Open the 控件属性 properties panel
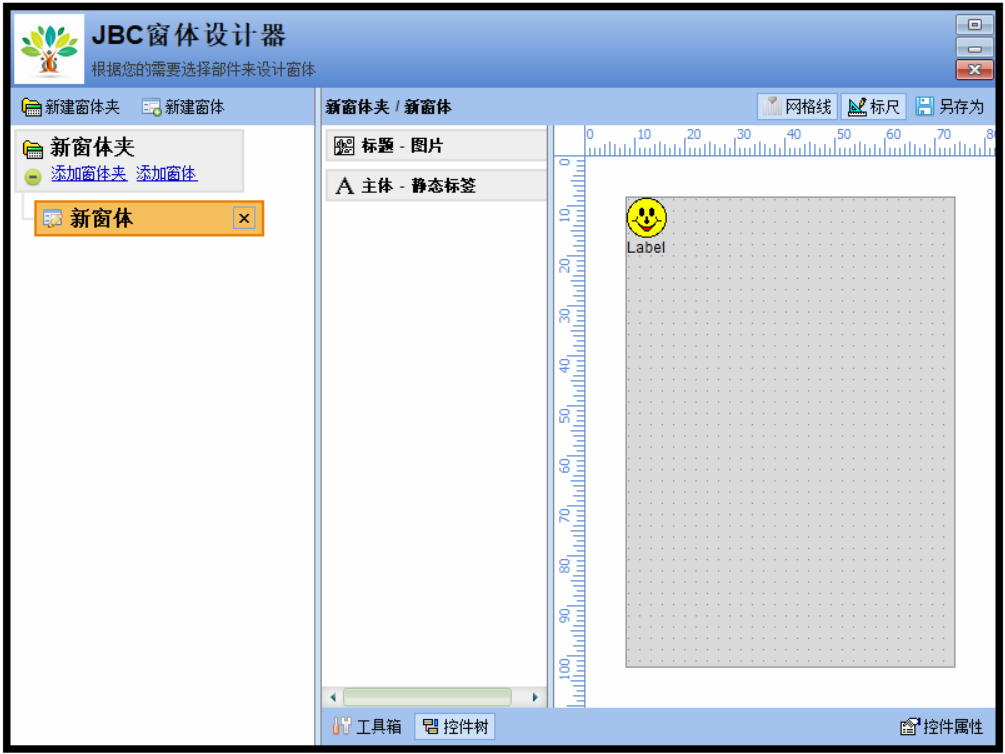The height and width of the screenshot is (754, 1005). point(942,727)
